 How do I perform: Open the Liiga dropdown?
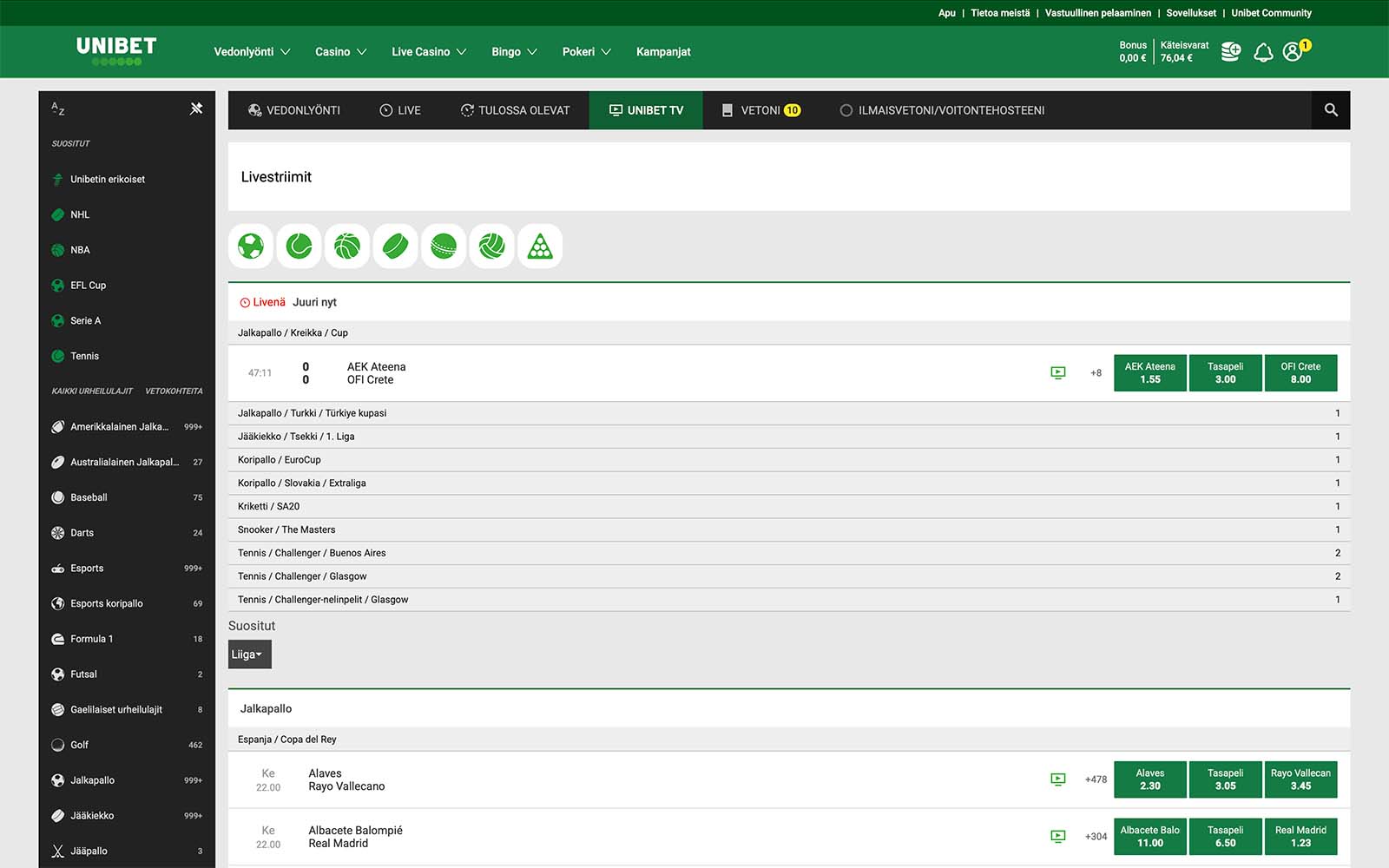coord(249,654)
